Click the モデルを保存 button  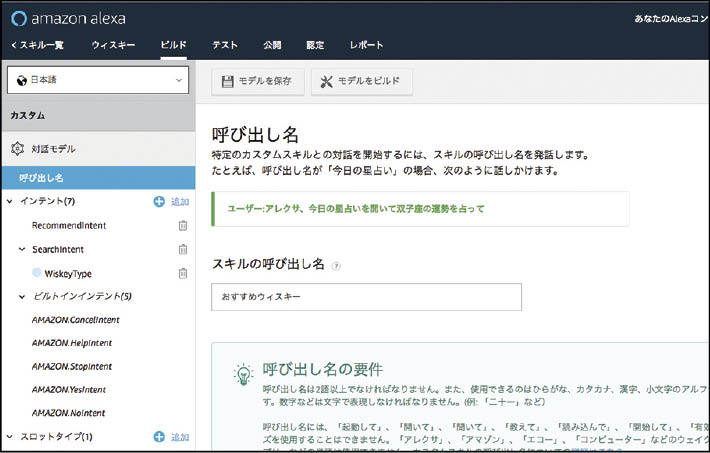[258, 82]
